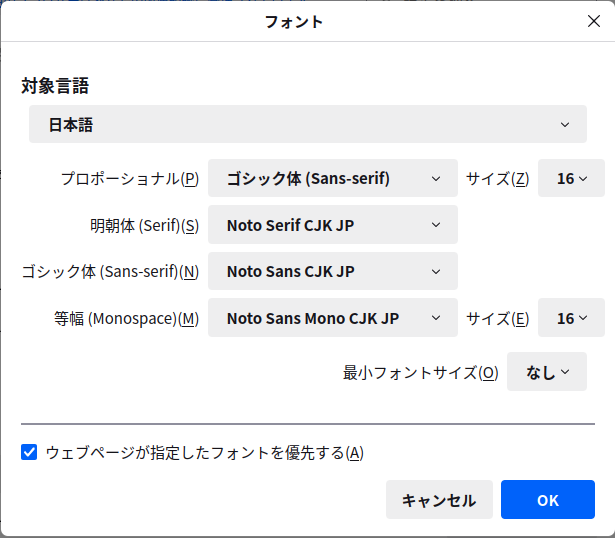Open the Noto Sans Mono CJK JP dropdown

(332, 318)
